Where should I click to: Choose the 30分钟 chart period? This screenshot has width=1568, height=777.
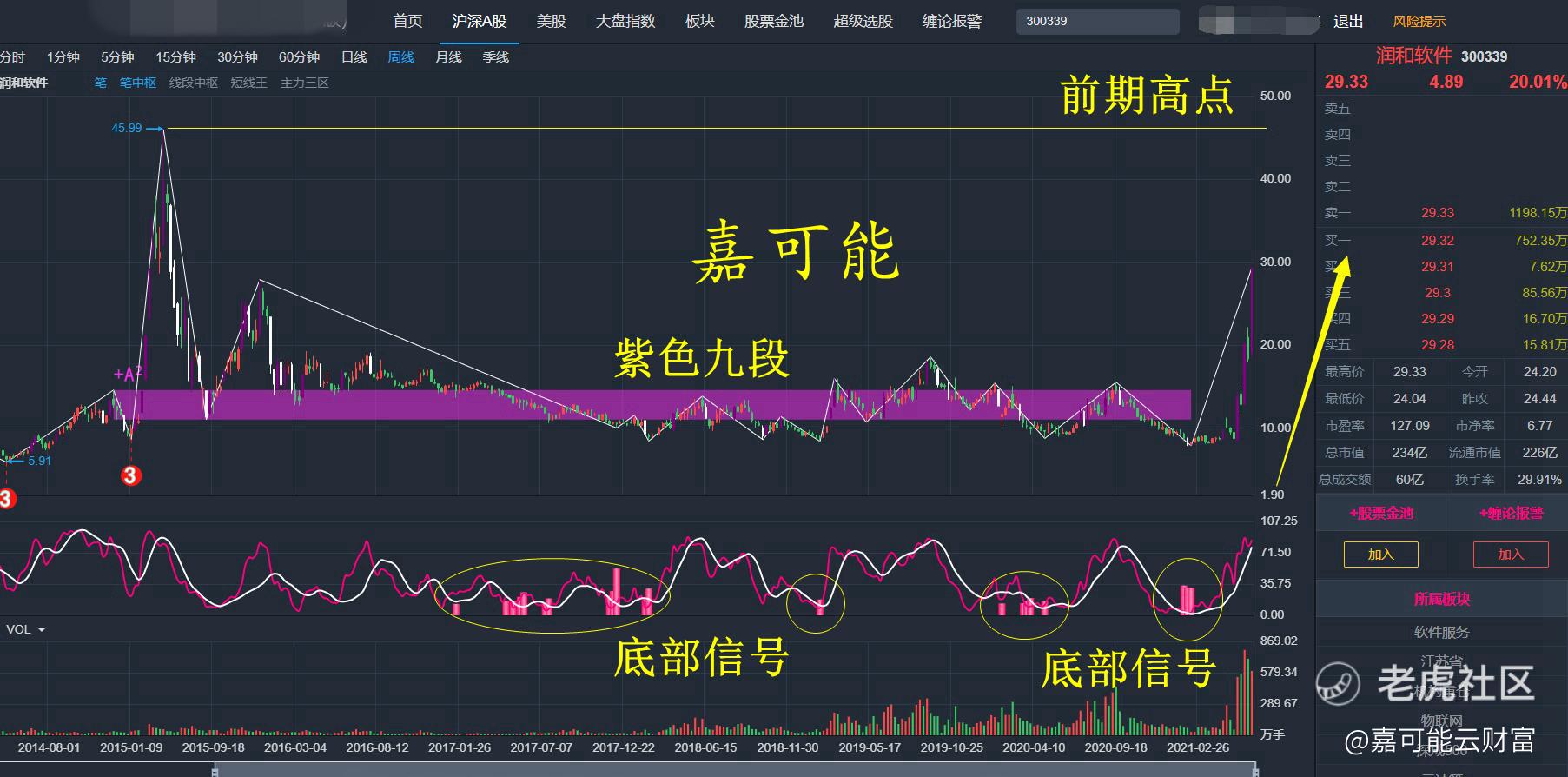coord(238,57)
